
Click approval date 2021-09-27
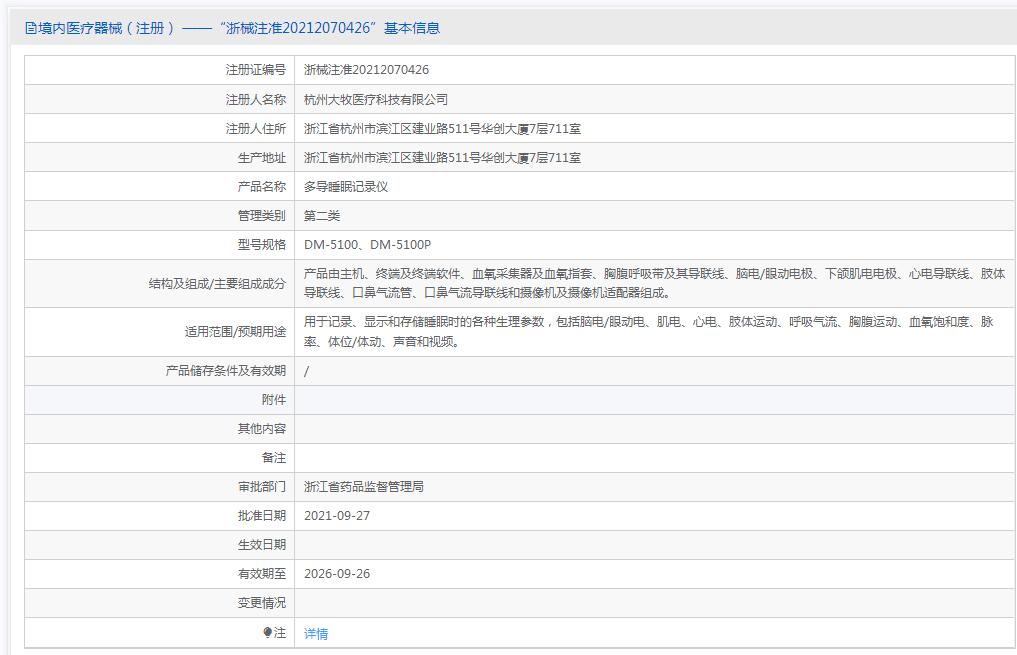pyautogui.click(x=337, y=516)
